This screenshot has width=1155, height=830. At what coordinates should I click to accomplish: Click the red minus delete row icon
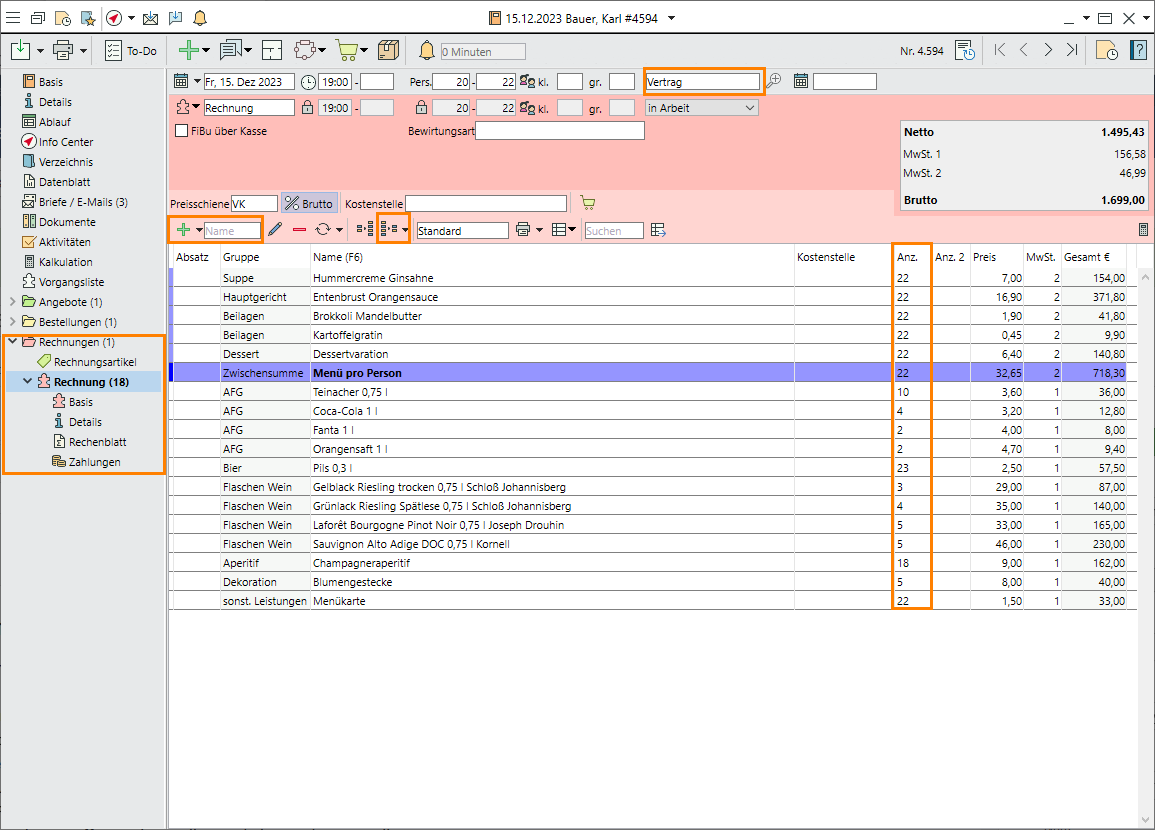pos(299,230)
